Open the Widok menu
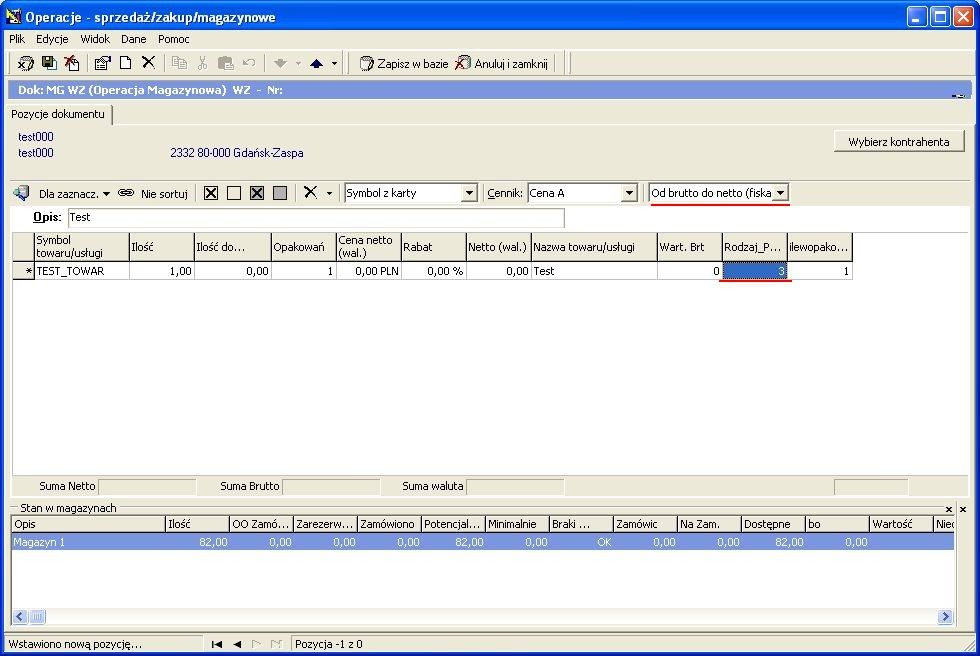This screenshot has height=656, width=980. point(95,39)
